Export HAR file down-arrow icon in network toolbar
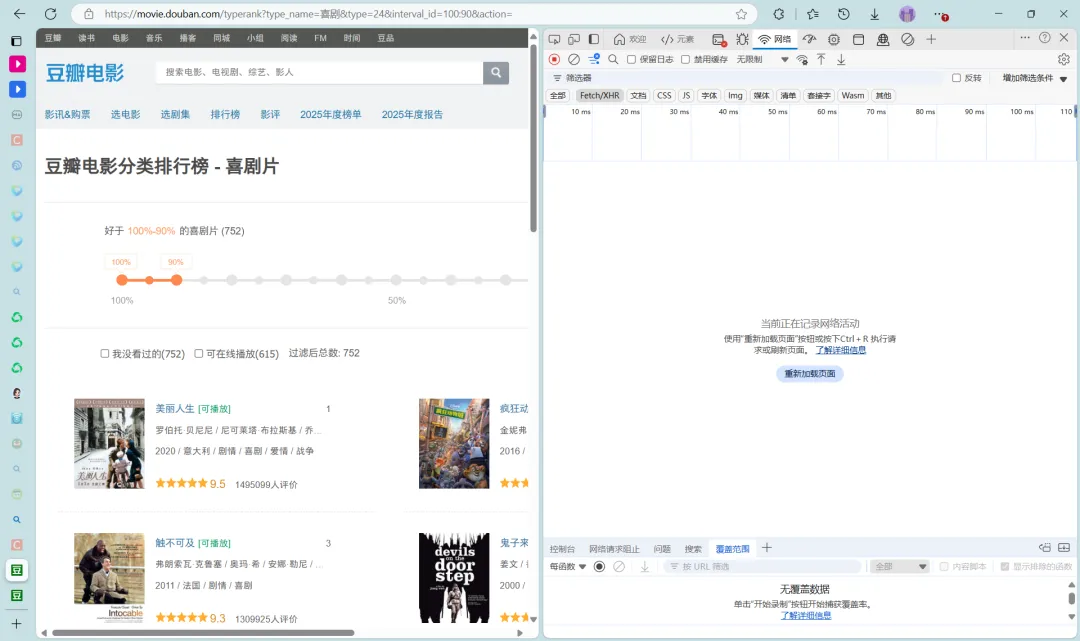The image size is (1080, 641). (x=841, y=59)
